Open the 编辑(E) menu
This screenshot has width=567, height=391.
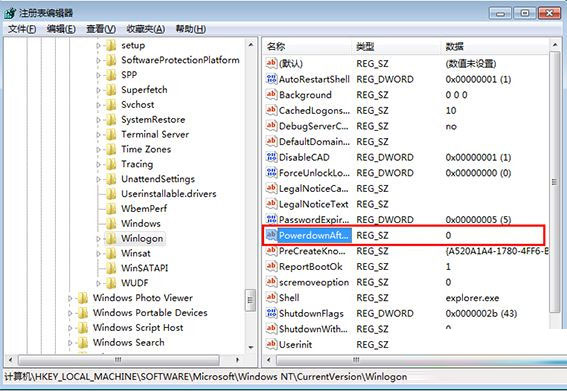point(61,29)
